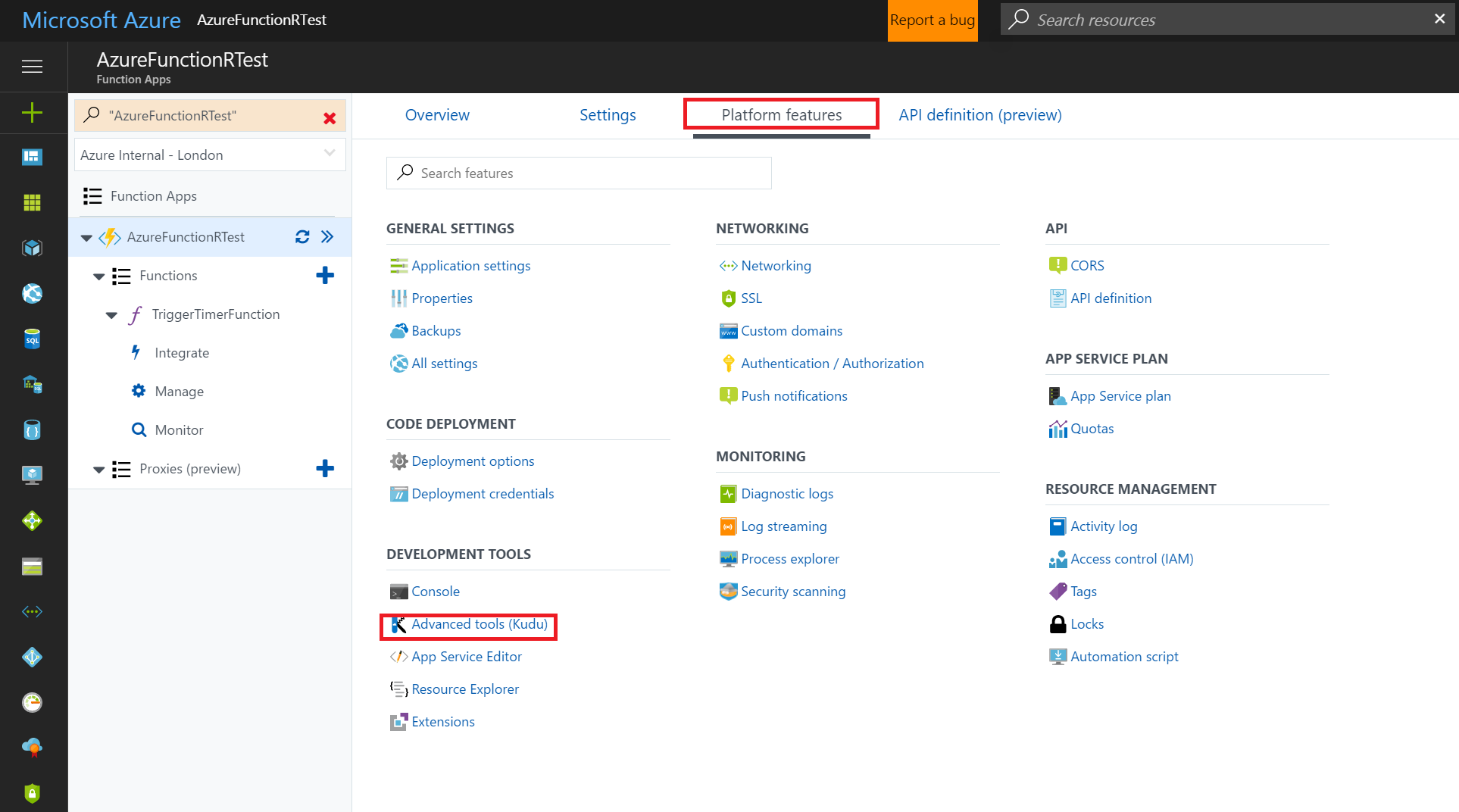Open App Service Editor link

[x=467, y=657]
